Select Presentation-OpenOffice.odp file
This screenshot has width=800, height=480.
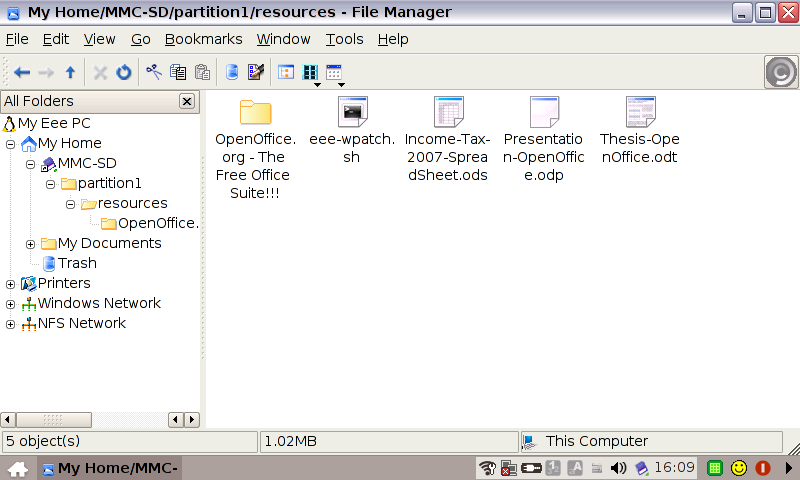point(544,111)
